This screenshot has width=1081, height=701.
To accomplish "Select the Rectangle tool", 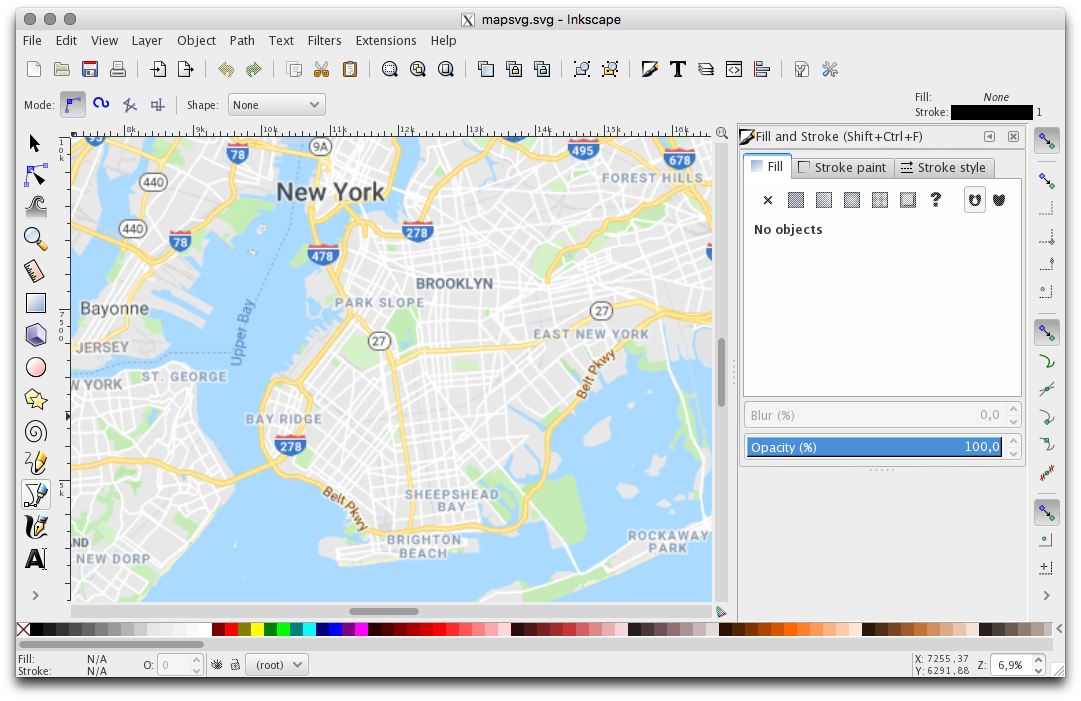I will (35, 303).
